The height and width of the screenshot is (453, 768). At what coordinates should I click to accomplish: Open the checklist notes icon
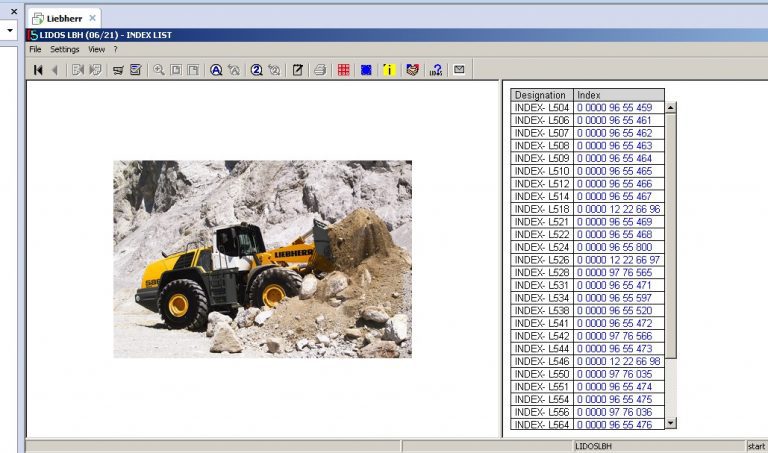pyautogui.click(x=136, y=70)
